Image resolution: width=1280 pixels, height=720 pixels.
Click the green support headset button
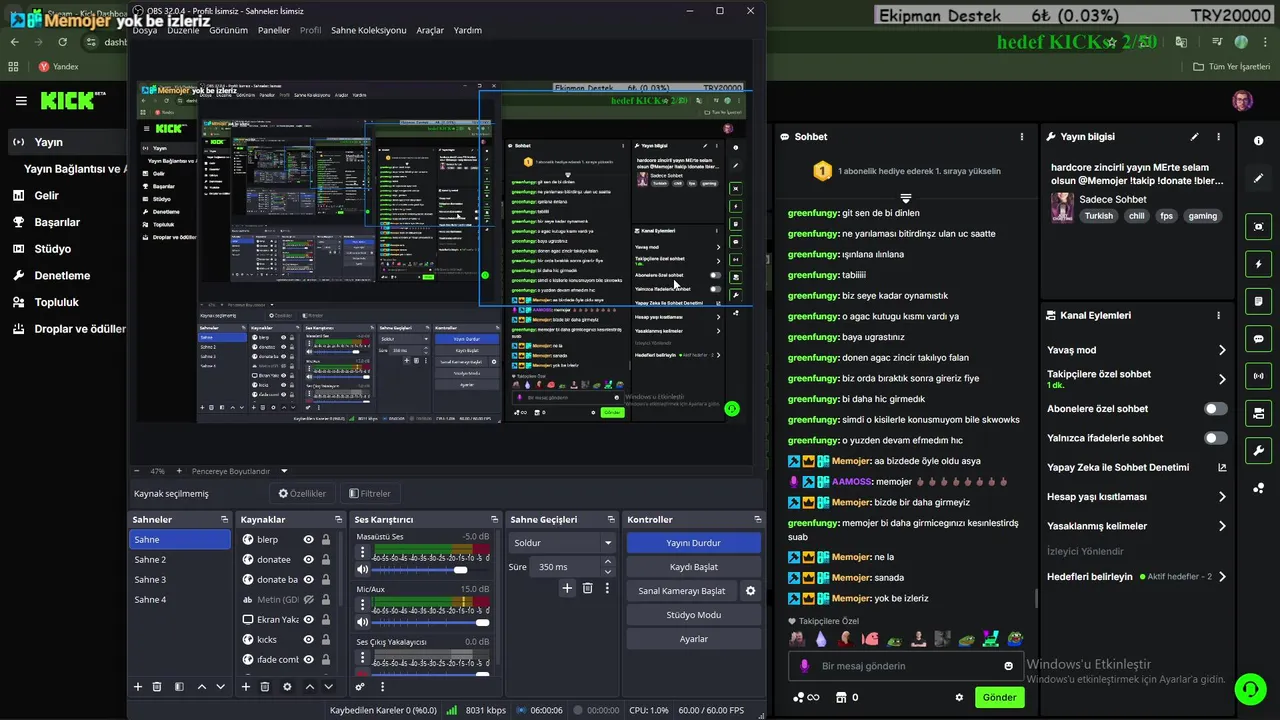click(x=1250, y=689)
